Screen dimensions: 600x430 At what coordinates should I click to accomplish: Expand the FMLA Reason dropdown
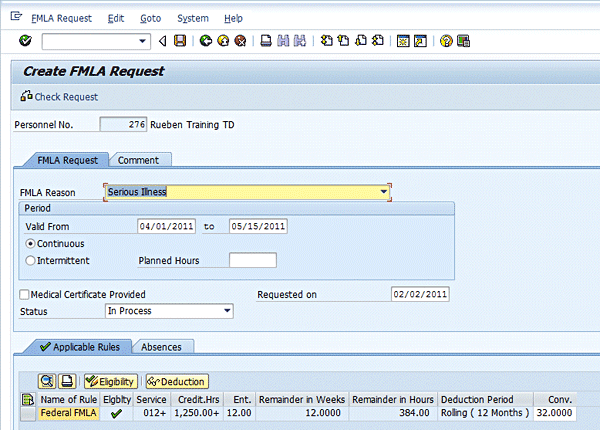click(x=383, y=192)
